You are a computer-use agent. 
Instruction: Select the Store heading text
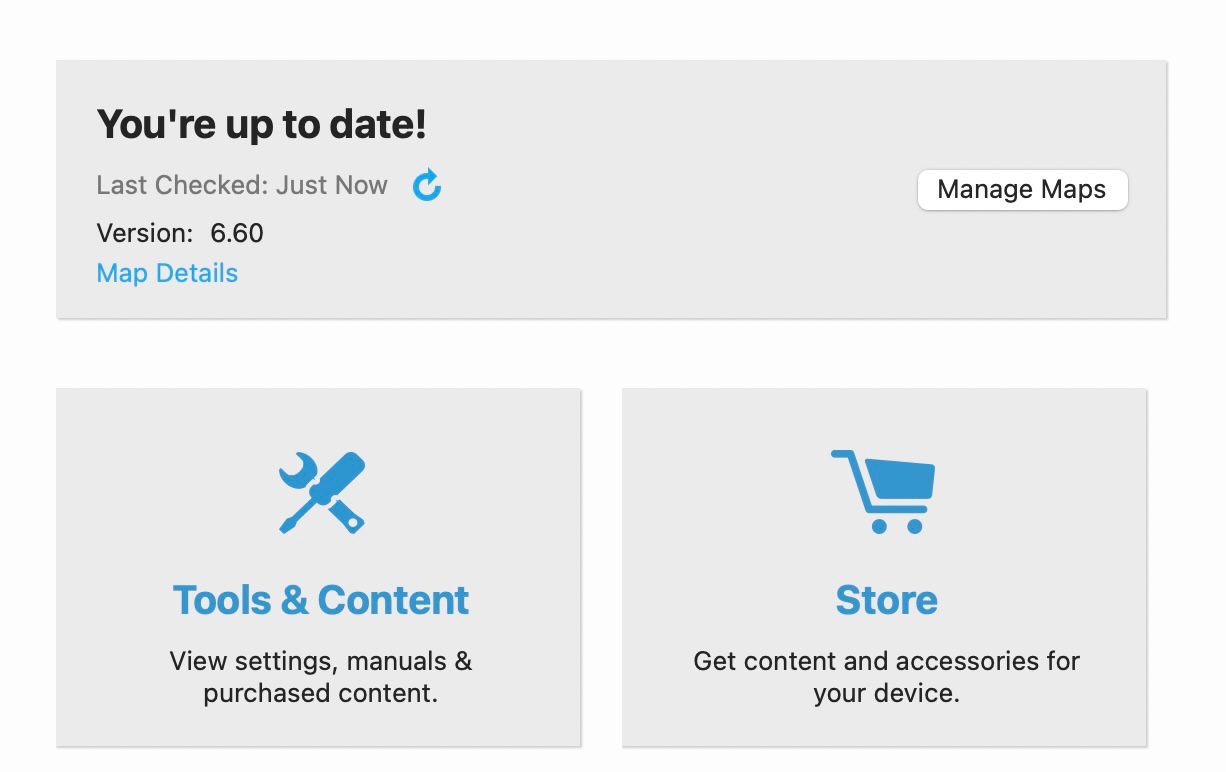[x=886, y=600]
